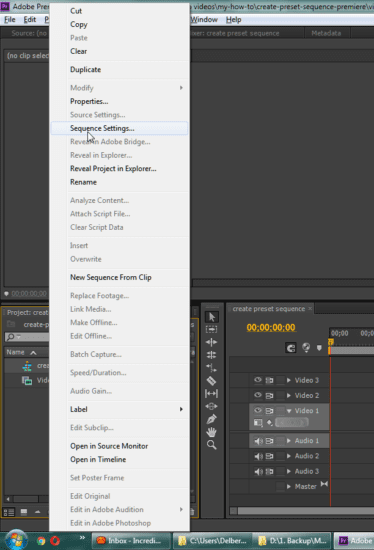Click the List View icon in Project panel
Image resolution: width=374 pixels, height=550 pixels.
point(9,512)
